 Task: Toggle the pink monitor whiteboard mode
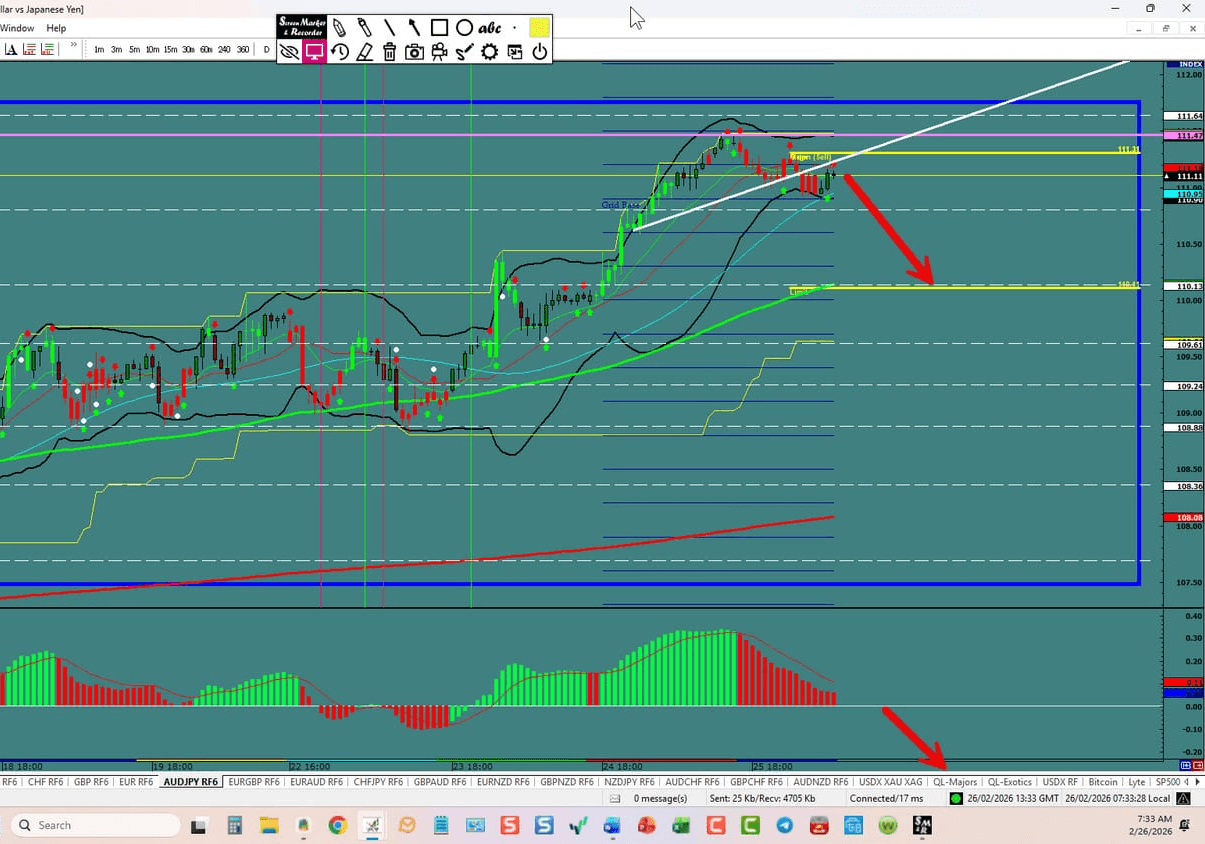click(314, 52)
